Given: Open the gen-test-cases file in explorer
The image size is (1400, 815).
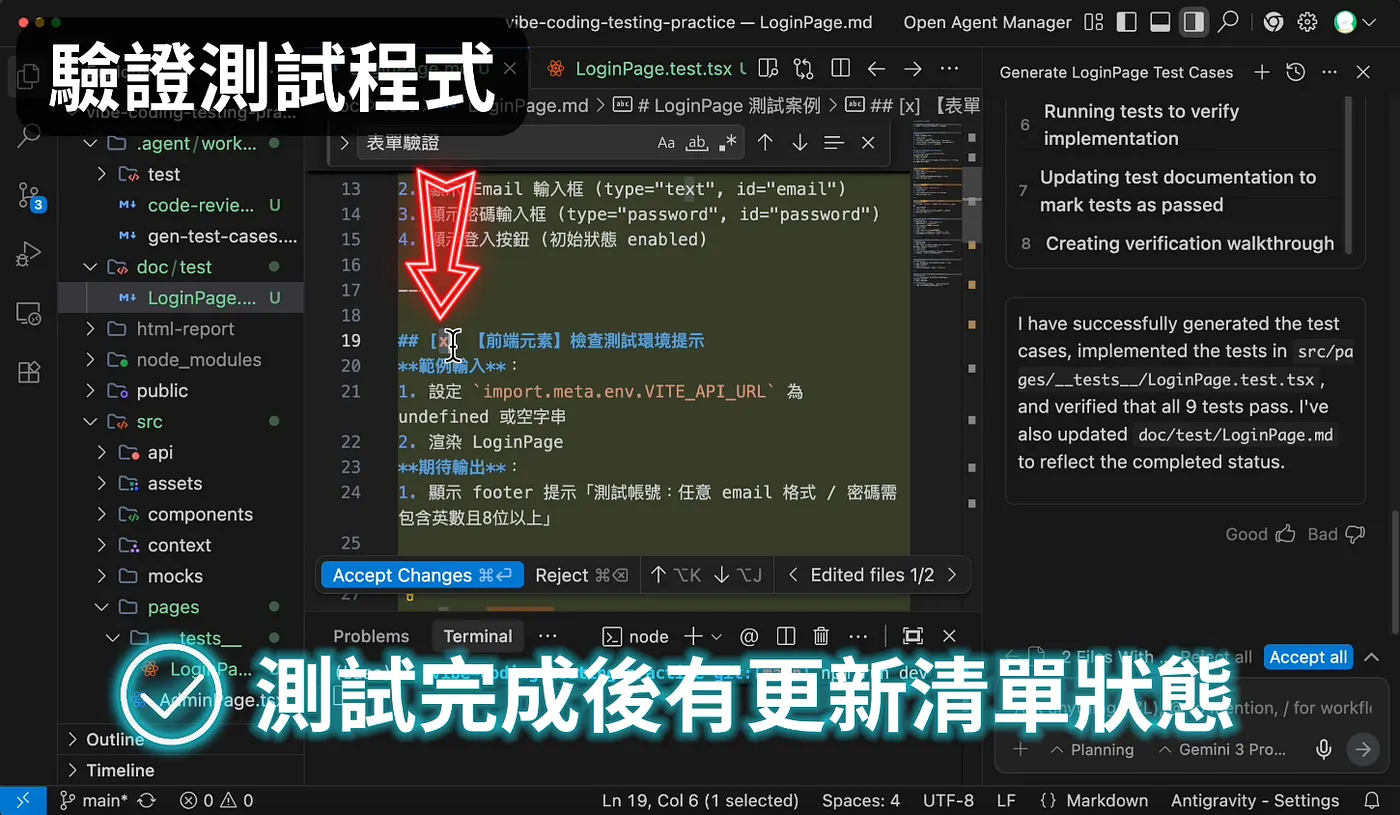Looking at the screenshot, I should tap(208, 236).
